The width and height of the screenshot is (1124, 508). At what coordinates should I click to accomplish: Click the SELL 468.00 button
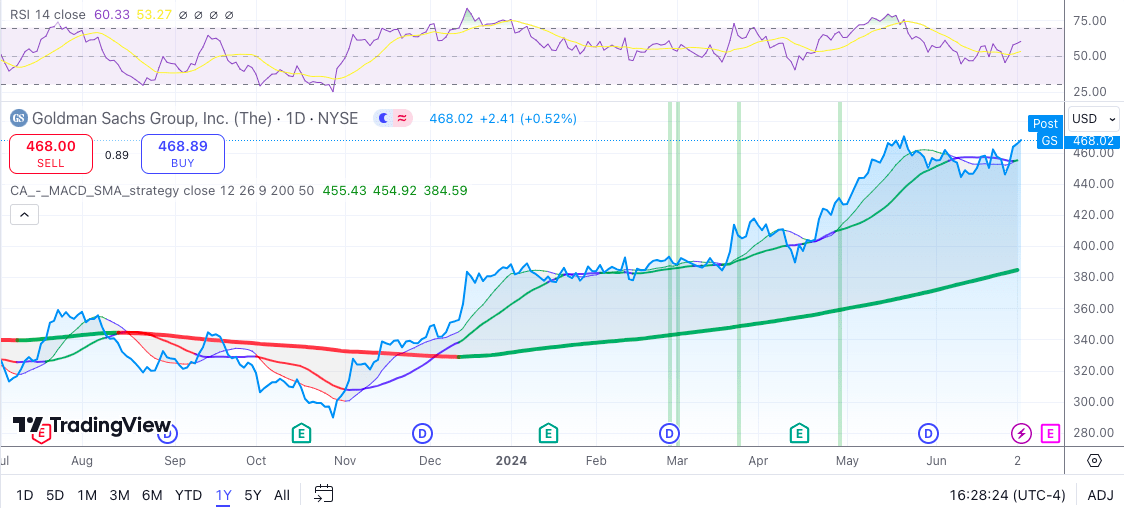51,154
